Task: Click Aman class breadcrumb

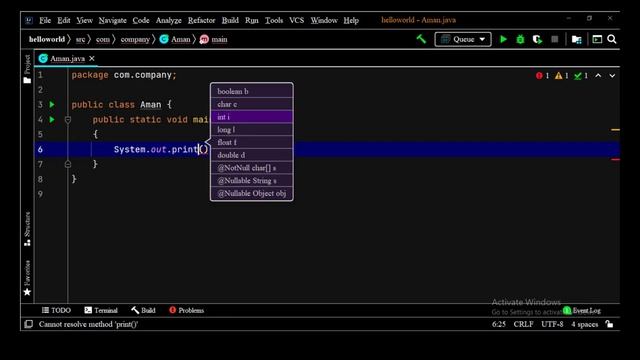Action: pyautogui.click(x=175, y=39)
